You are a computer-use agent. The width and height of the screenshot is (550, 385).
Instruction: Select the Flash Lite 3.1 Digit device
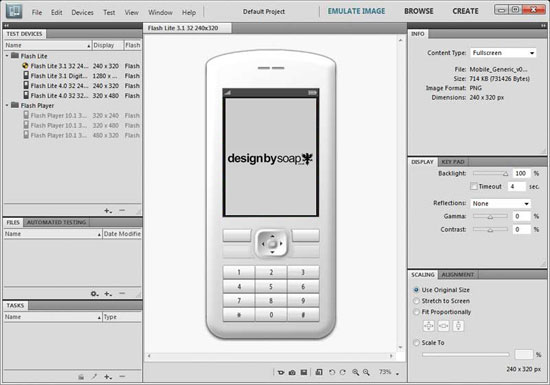(x=73, y=76)
